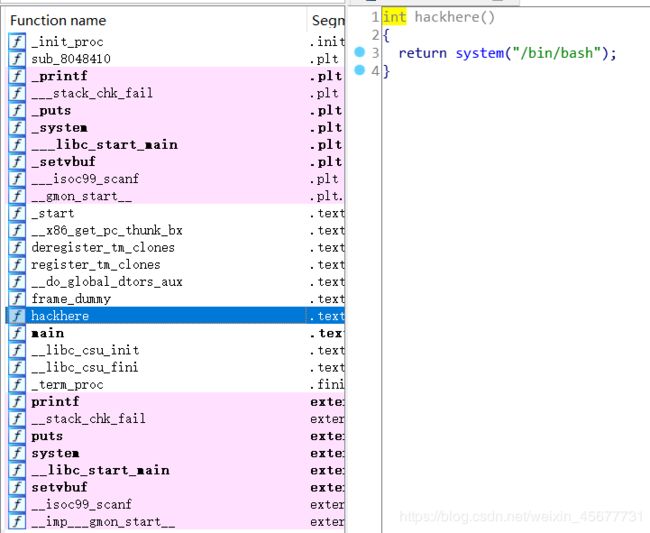The height and width of the screenshot is (533, 650).
Task: Click the function icon beside _term_proc
Action: [x=17, y=385]
